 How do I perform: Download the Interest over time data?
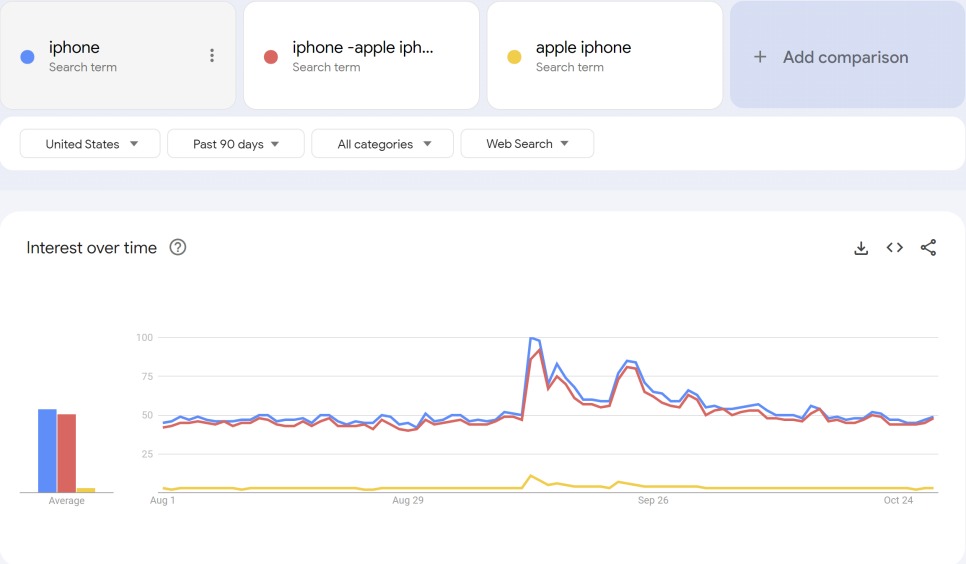pyautogui.click(x=860, y=248)
